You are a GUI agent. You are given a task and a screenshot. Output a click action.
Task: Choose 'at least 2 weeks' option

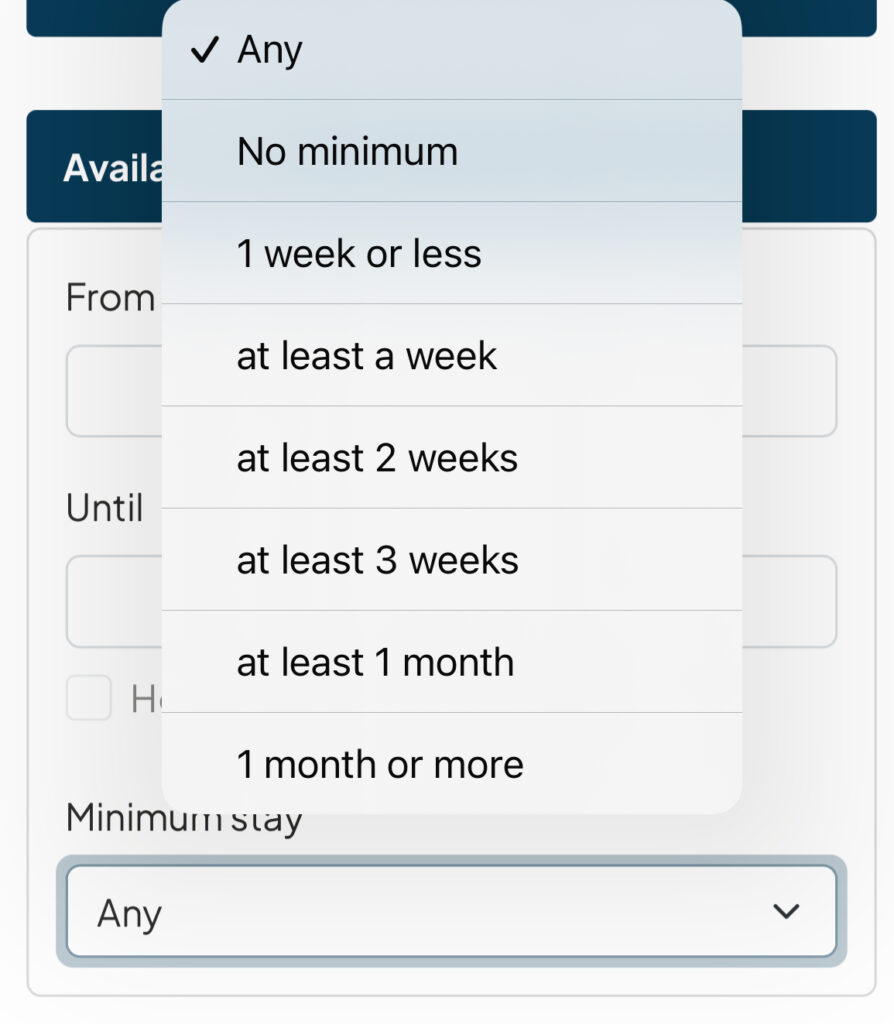(x=377, y=458)
